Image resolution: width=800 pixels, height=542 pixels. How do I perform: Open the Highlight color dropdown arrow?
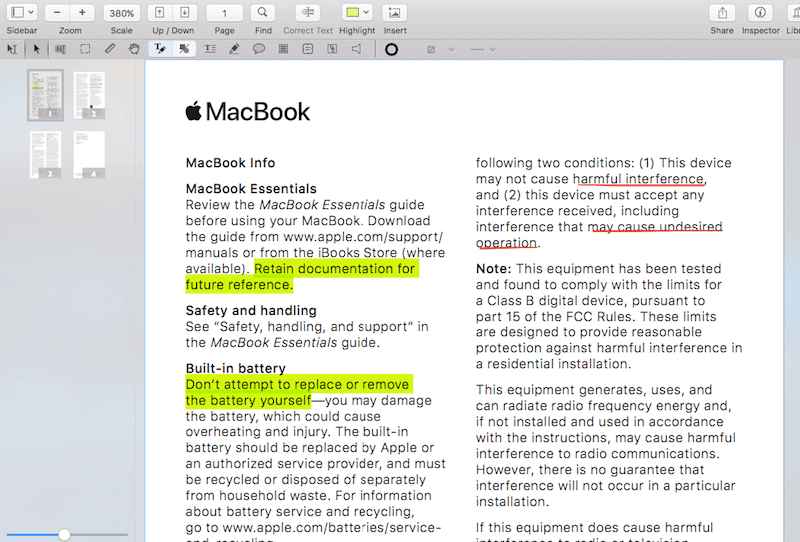coord(366,12)
